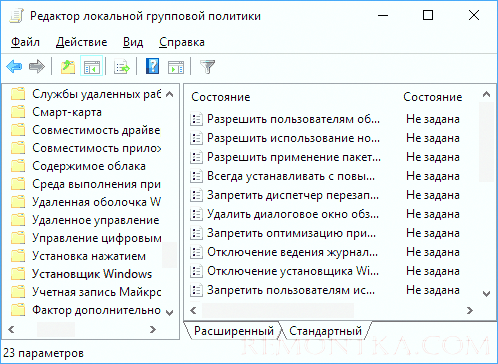Select Удаленная оболочка W tree folder
The width and height of the screenshot is (498, 364).
coord(86,202)
